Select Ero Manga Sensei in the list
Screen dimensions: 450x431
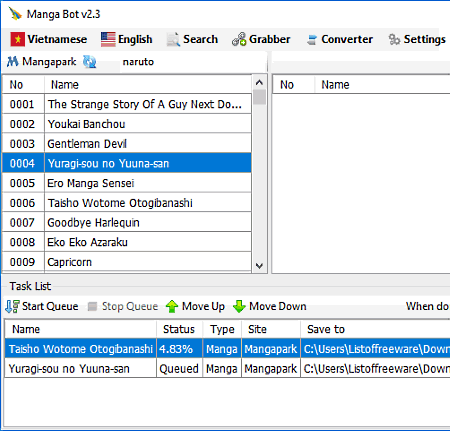click(127, 183)
